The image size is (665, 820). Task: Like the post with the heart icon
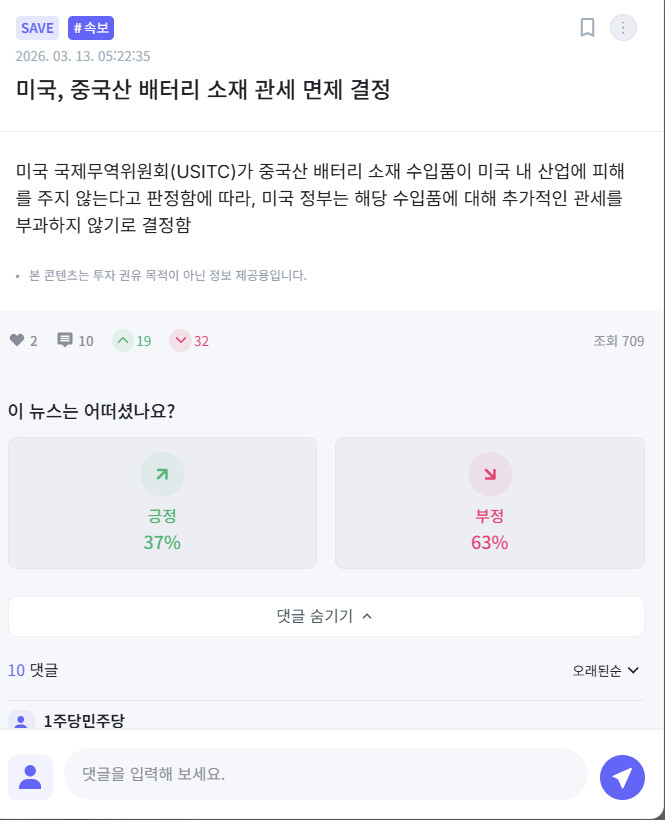coord(17,340)
